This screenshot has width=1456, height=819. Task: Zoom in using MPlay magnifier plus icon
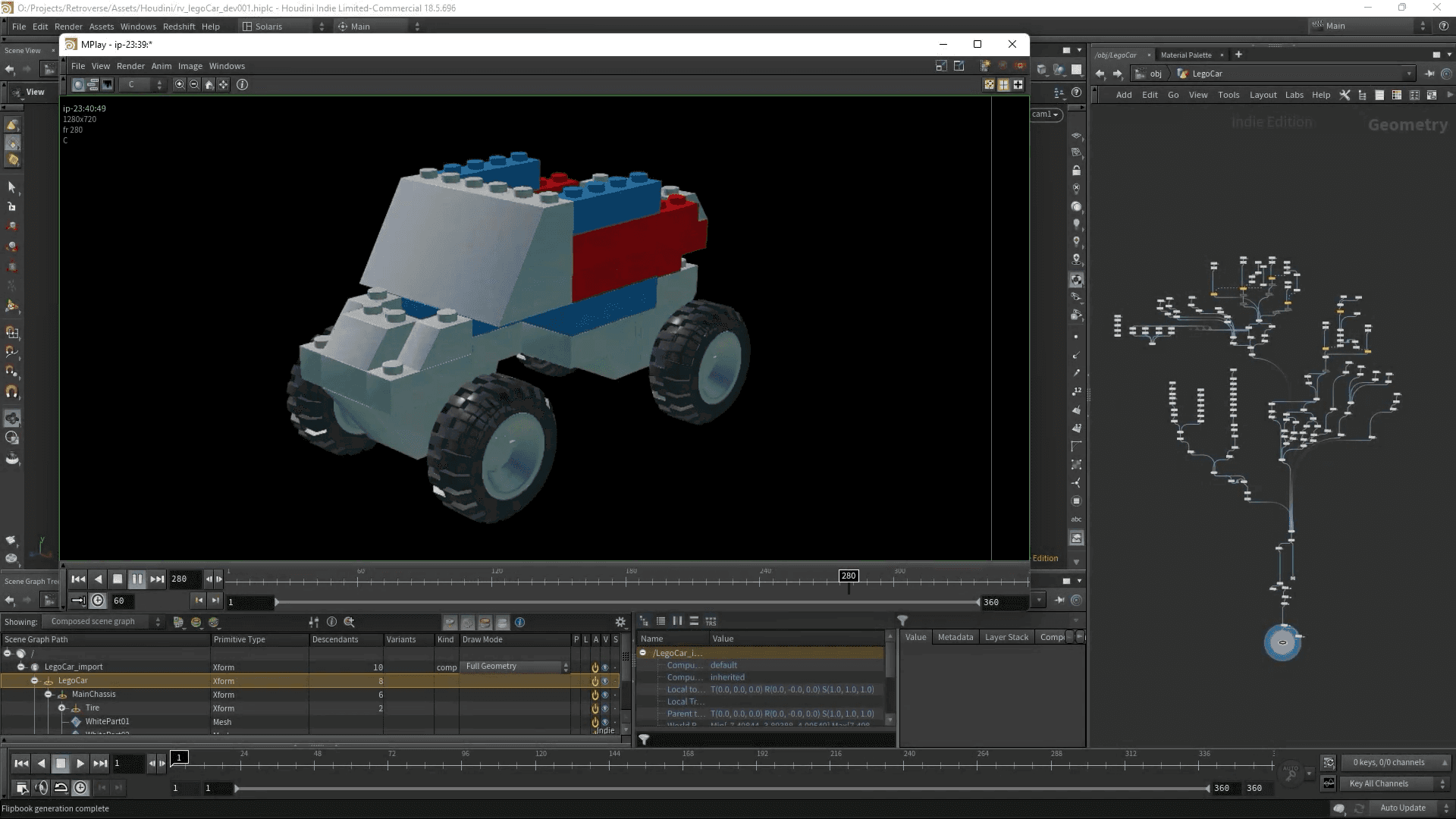point(180,85)
